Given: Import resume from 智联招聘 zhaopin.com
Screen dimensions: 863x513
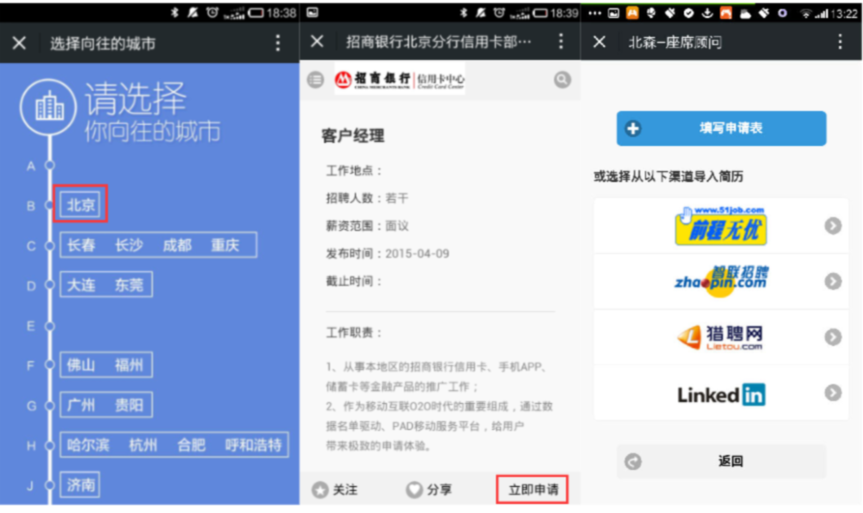Looking at the screenshot, I should click(x=721, y=281).
